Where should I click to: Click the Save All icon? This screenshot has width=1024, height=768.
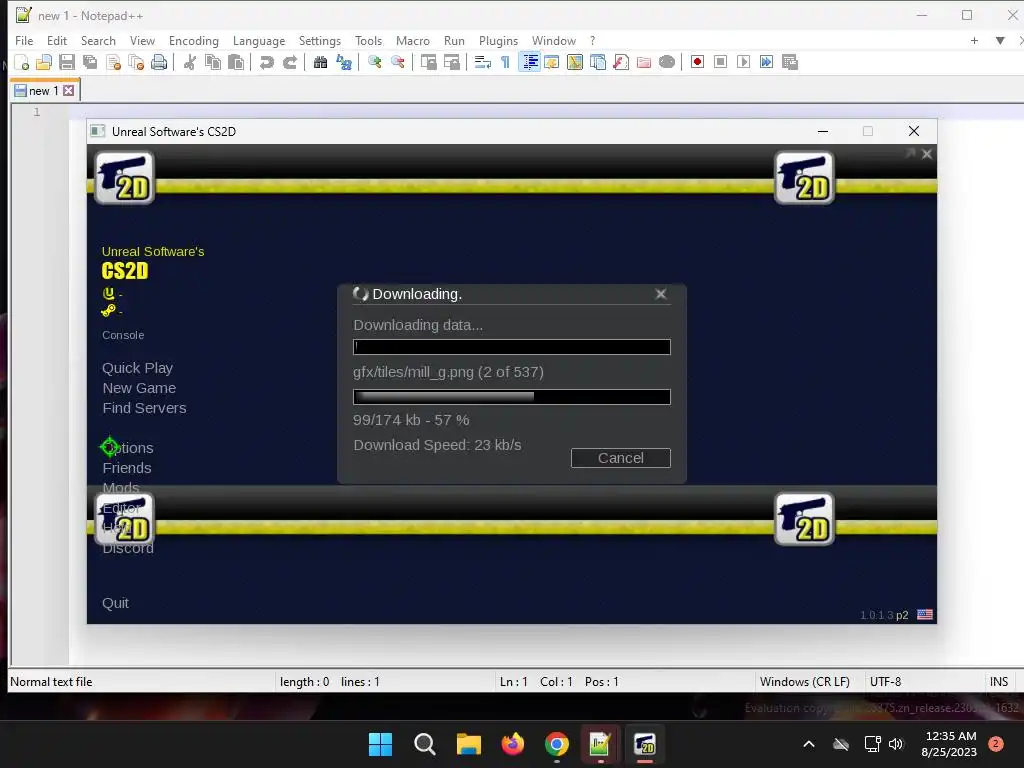[90, 62]
